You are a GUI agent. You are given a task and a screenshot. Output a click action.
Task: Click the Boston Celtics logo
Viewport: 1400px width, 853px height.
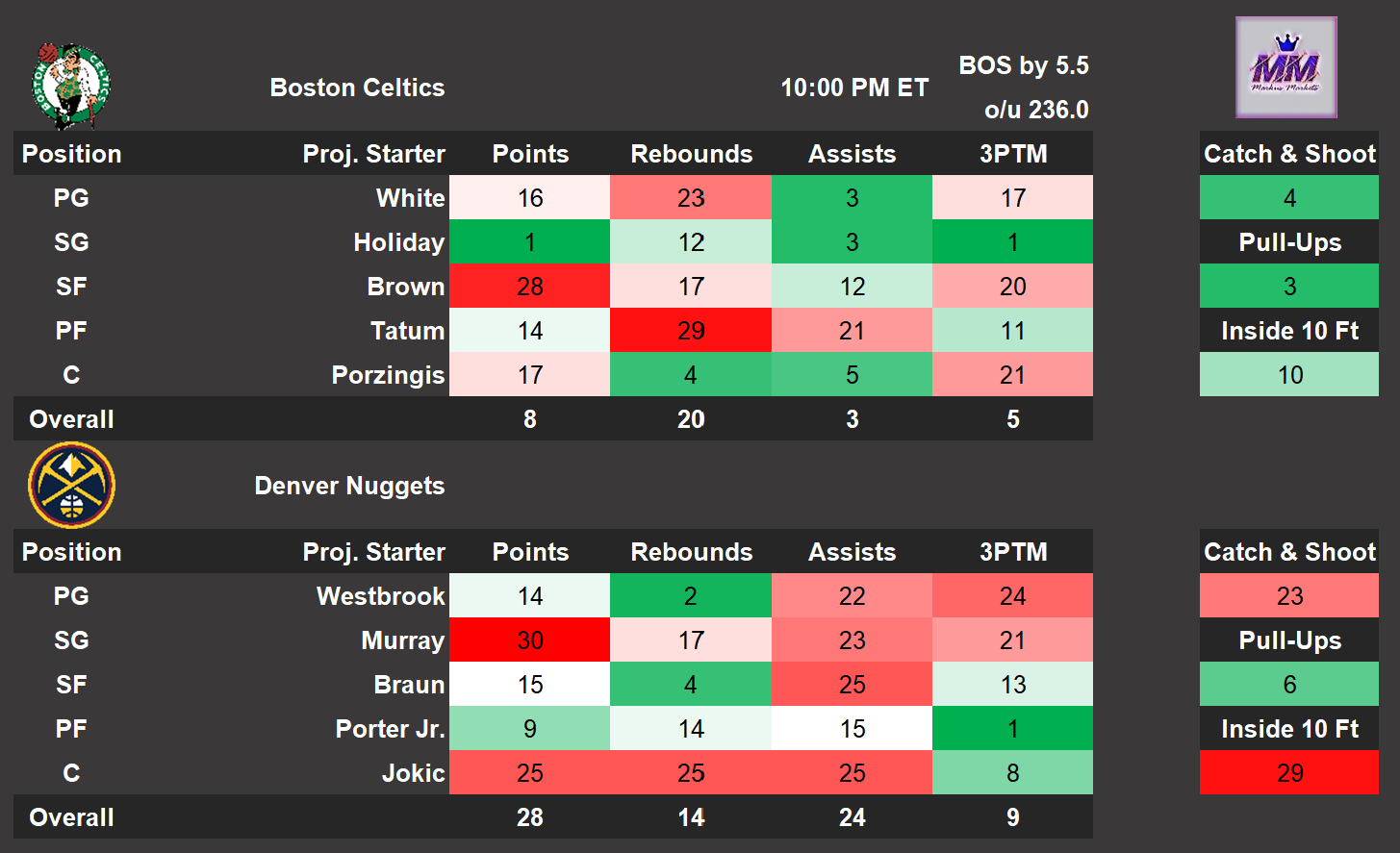71,86
